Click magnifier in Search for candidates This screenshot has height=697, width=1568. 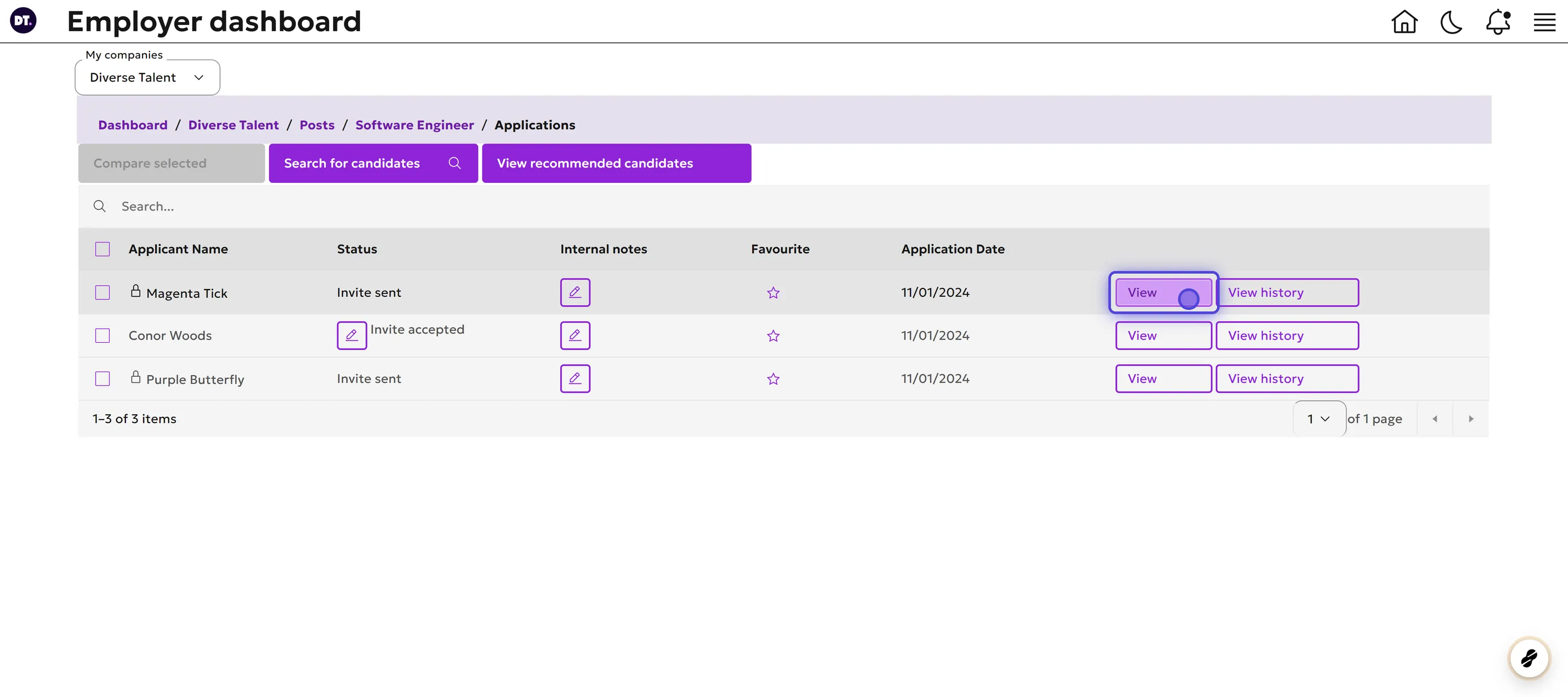(x=455, y=163)
